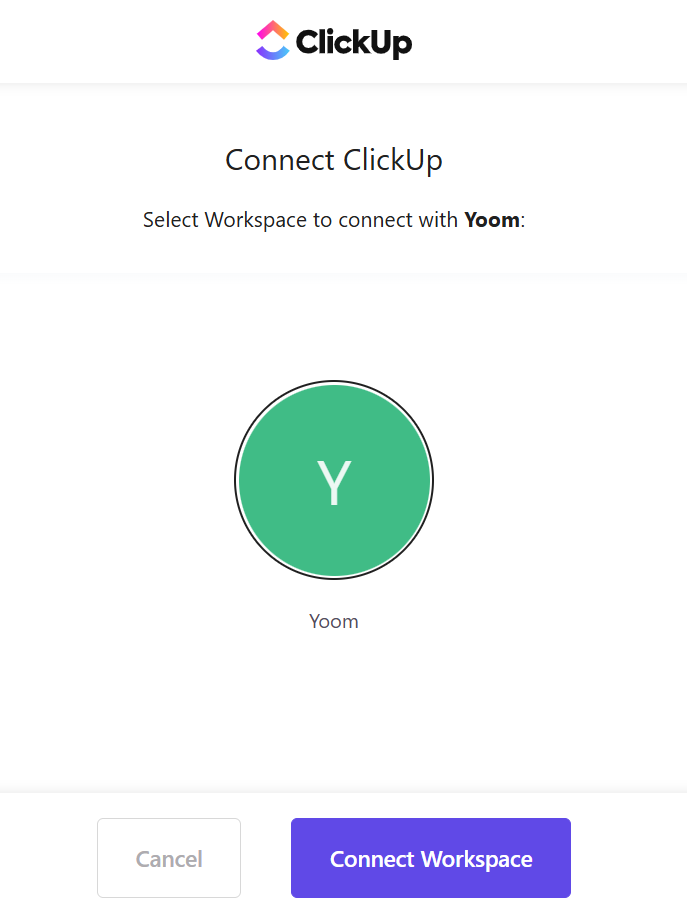Click the Cancel button
The width and height of the screenshot is (687, 923).
(169, 858)
